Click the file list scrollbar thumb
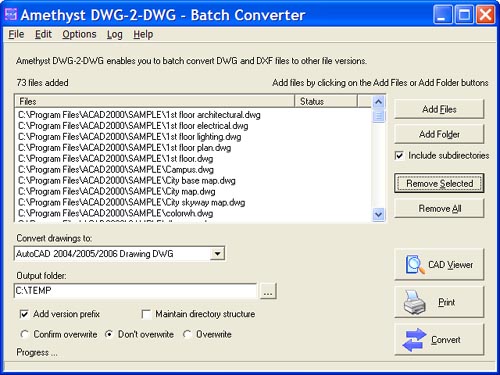Screen dimensions: 500x375 coord(378,116)
